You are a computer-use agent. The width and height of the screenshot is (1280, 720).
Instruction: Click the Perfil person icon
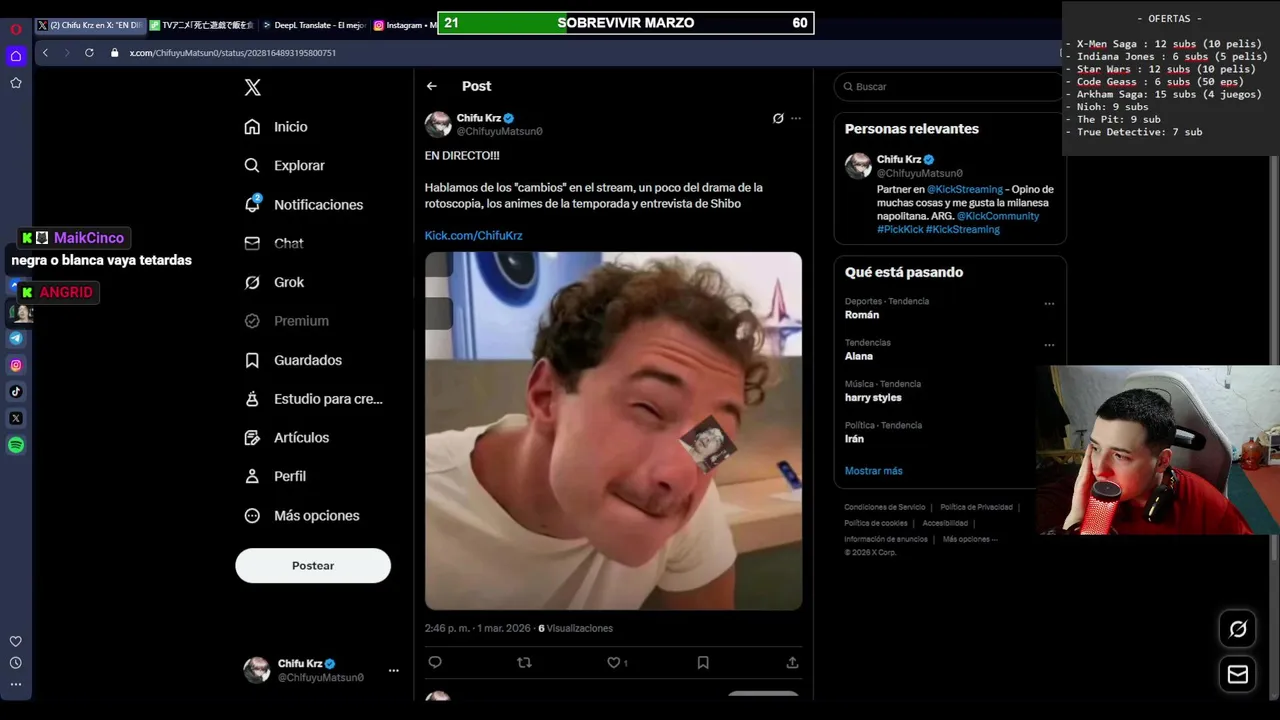point(252,477)
